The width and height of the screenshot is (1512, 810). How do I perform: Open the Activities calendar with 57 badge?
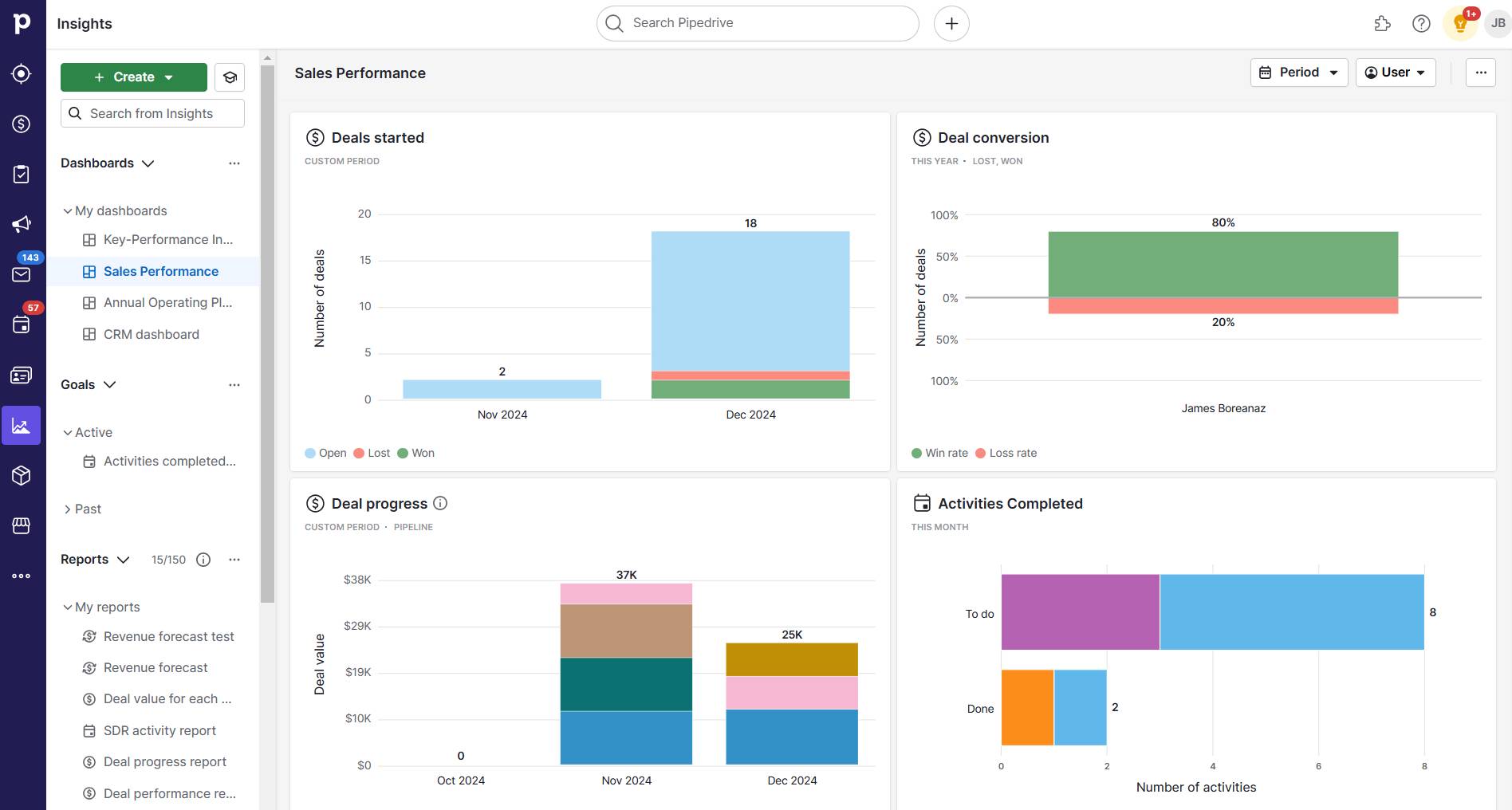pyautogui.click(x=22, y=324)
